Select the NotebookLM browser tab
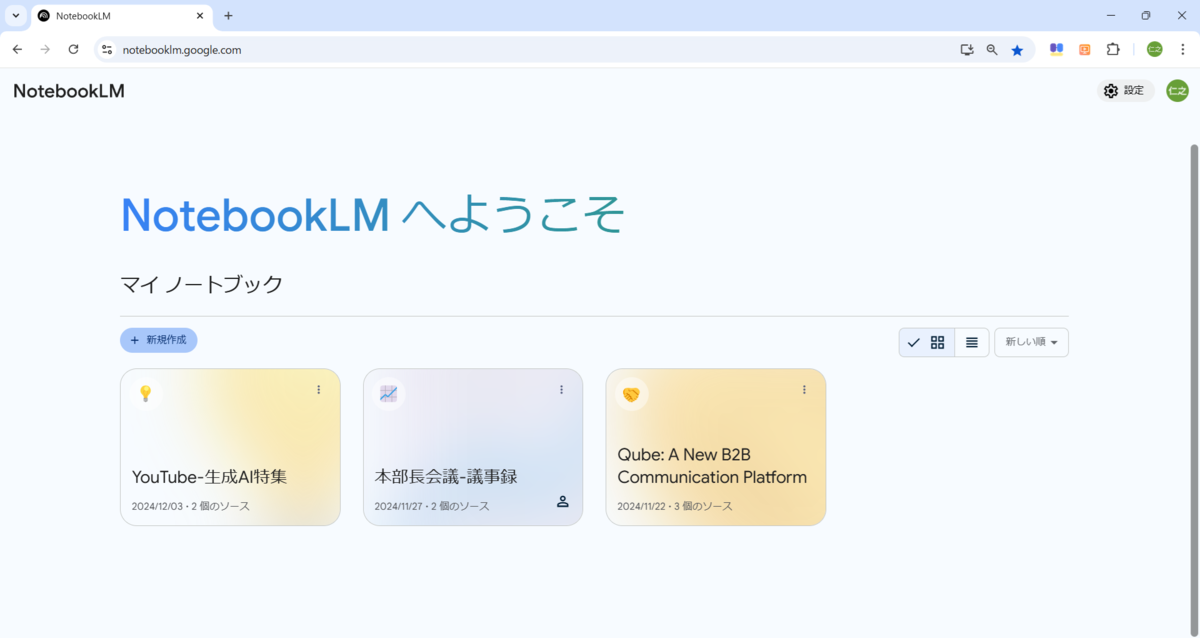The image size is (1200, 638). [x=120, y=16]
